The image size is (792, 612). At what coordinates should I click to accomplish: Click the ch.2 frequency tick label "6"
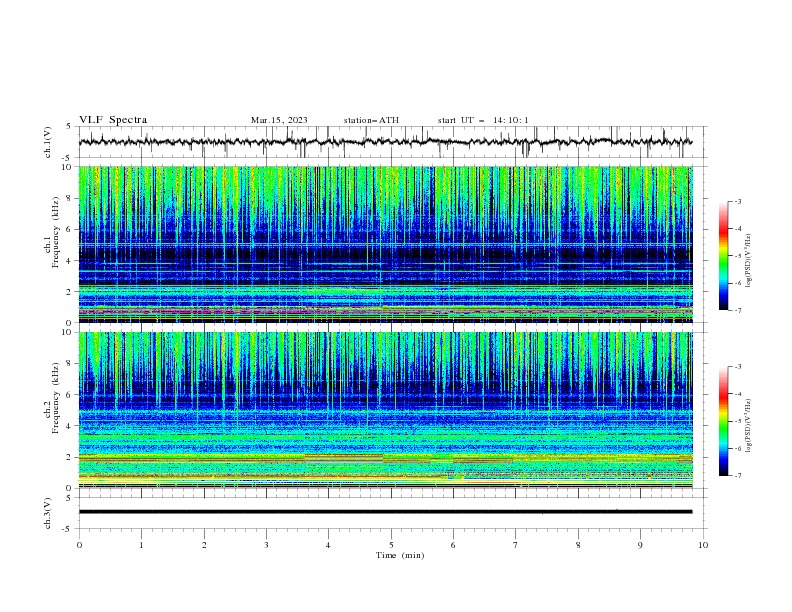point(70,395)
